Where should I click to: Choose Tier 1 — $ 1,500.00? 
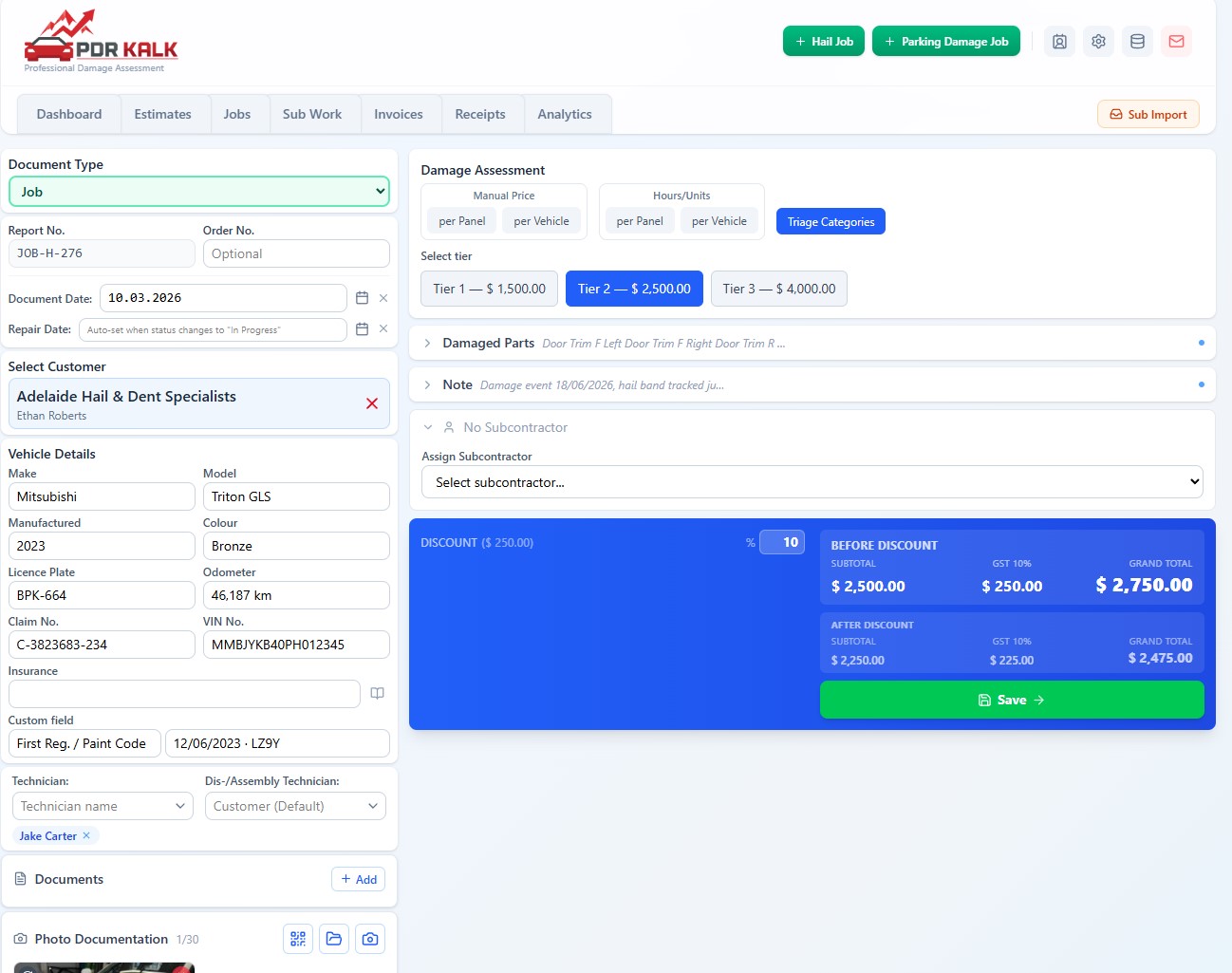490,289
